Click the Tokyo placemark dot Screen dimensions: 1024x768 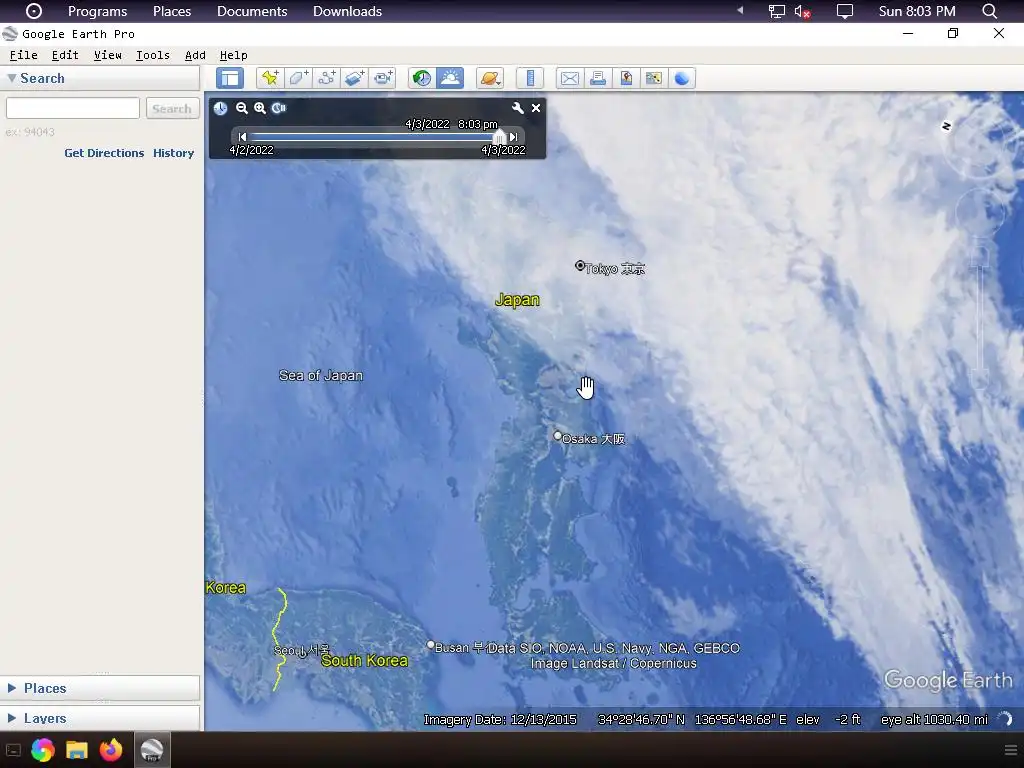click(x=579, y=265)
